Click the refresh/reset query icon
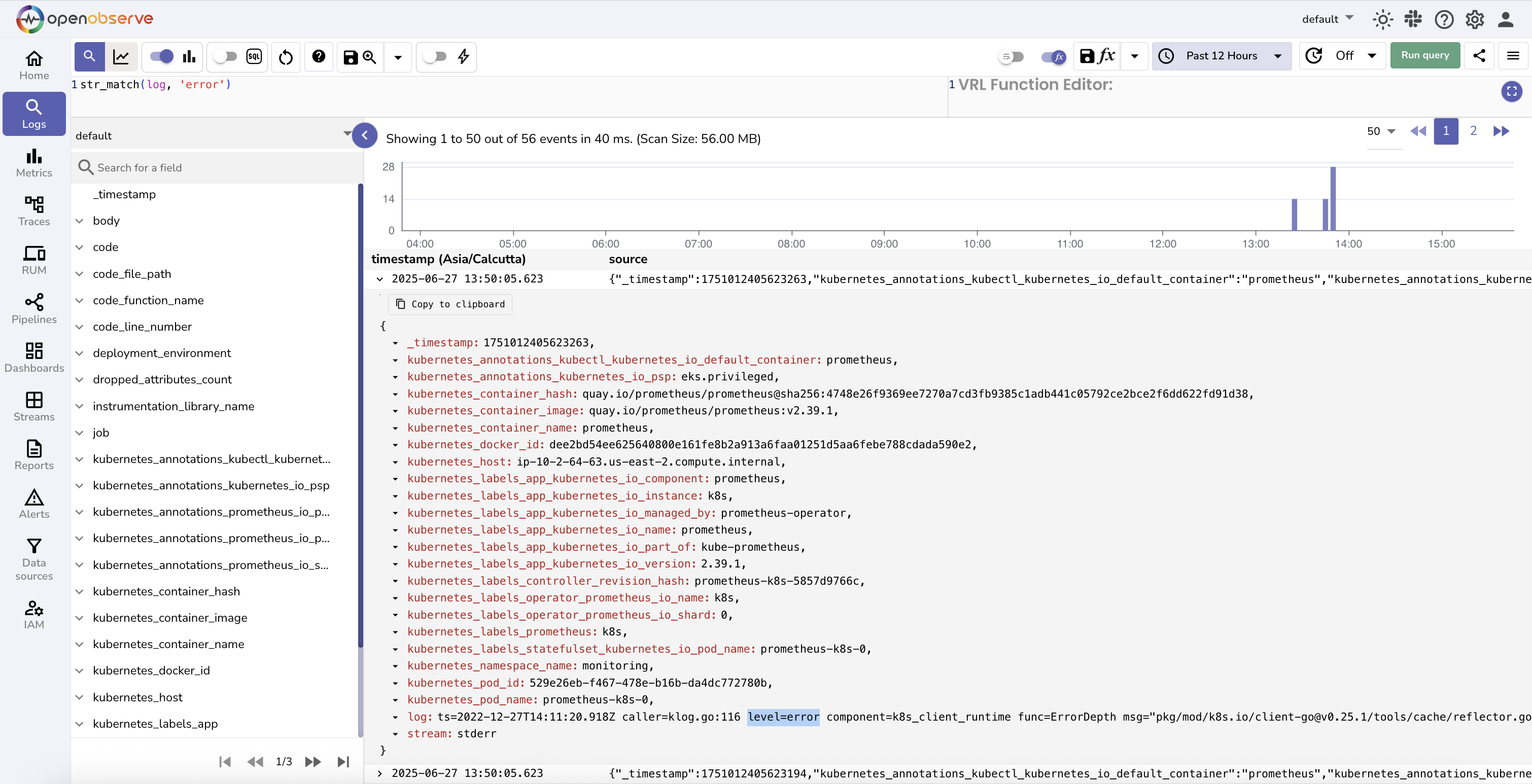 286,57
